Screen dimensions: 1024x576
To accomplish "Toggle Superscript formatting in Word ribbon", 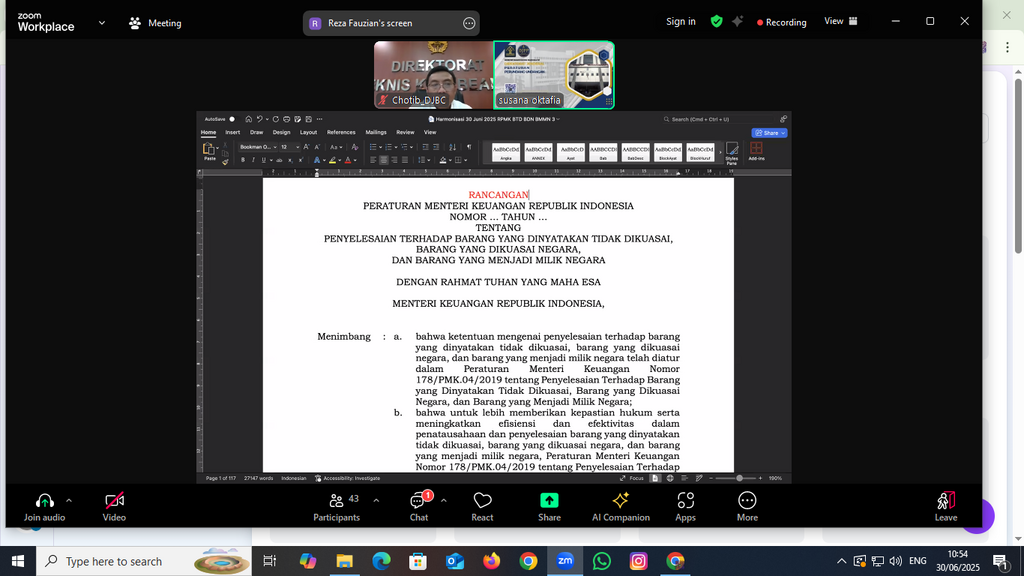I will [x=300, y=160].
